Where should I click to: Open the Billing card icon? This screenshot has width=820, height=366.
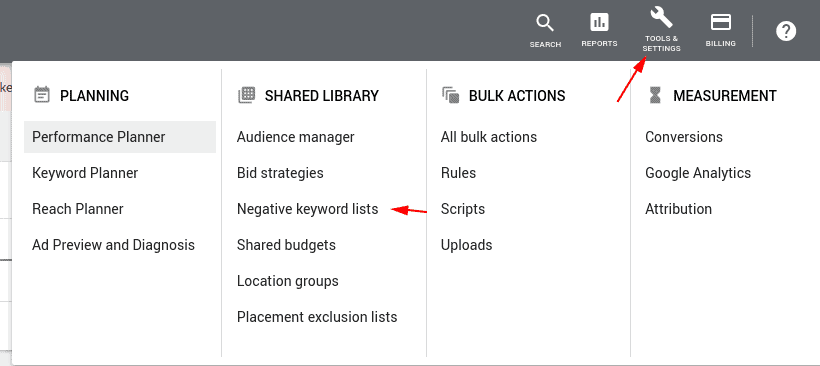721,22
